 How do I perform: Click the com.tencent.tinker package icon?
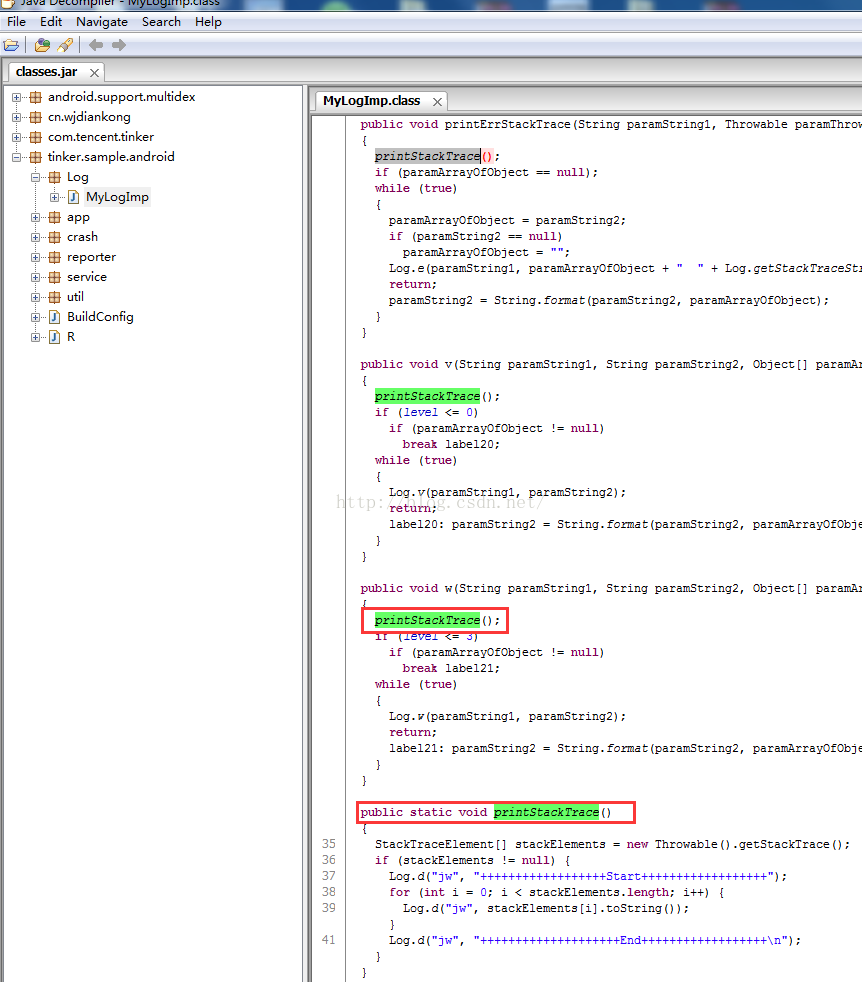tap(36, 137)
